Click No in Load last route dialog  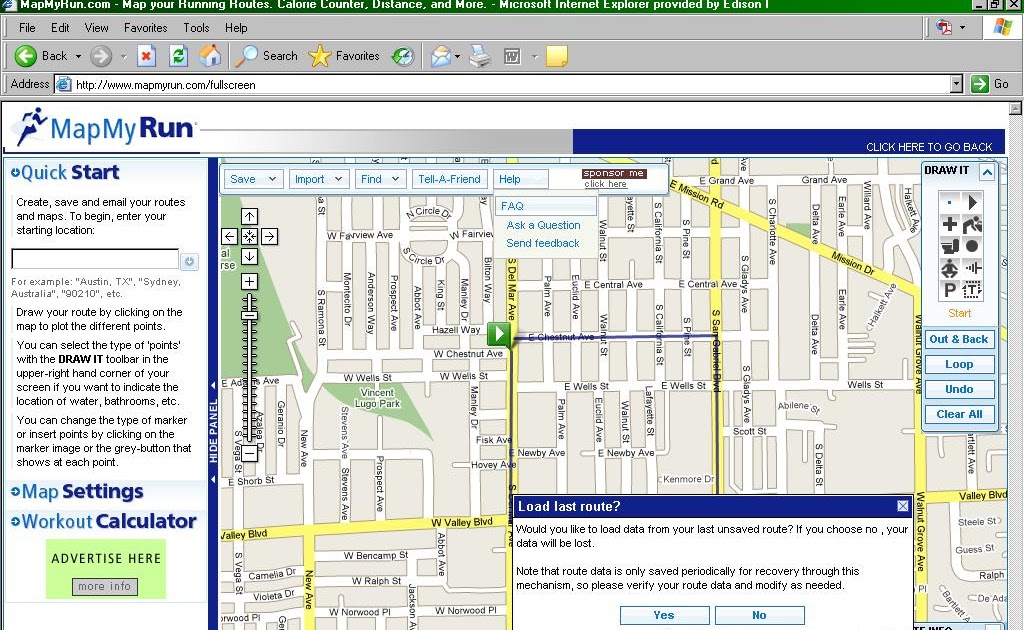(760, 615)
